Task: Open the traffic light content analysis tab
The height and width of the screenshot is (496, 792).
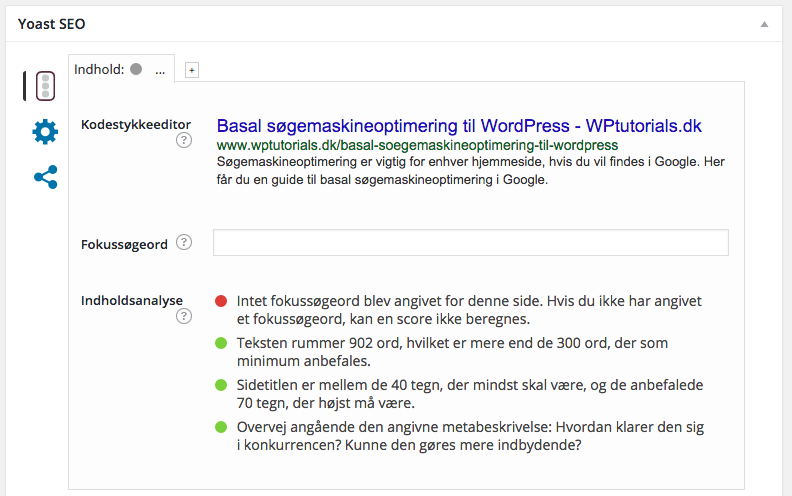Action: [45, 86]
